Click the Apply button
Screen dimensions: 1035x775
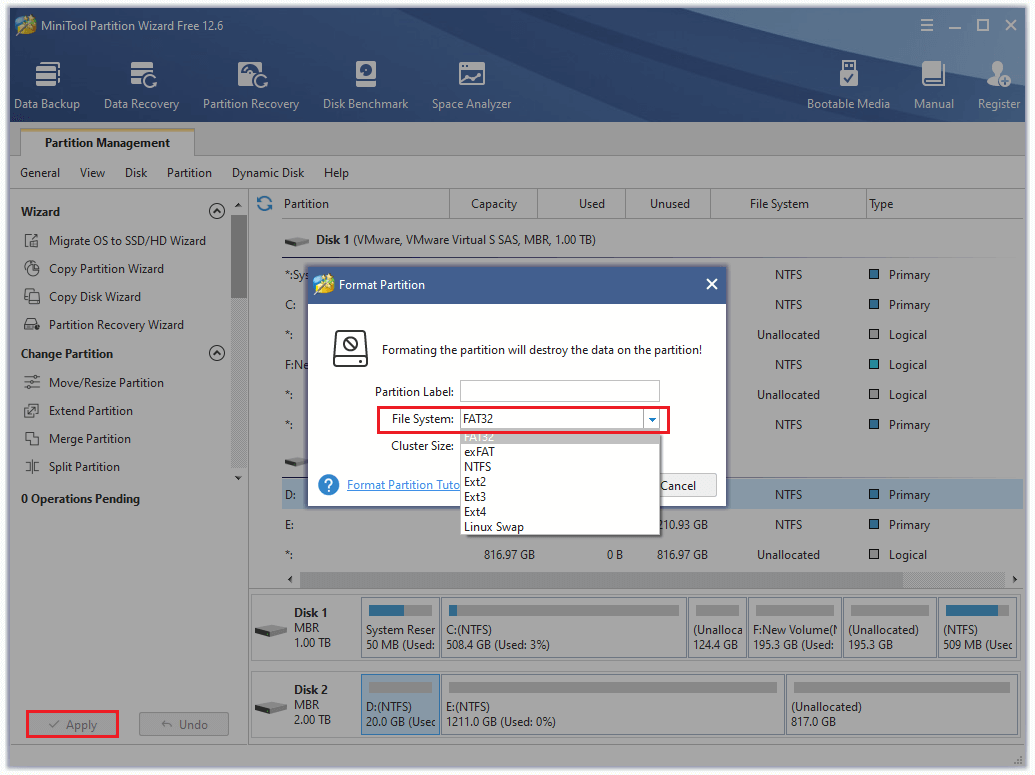point(72,724)
